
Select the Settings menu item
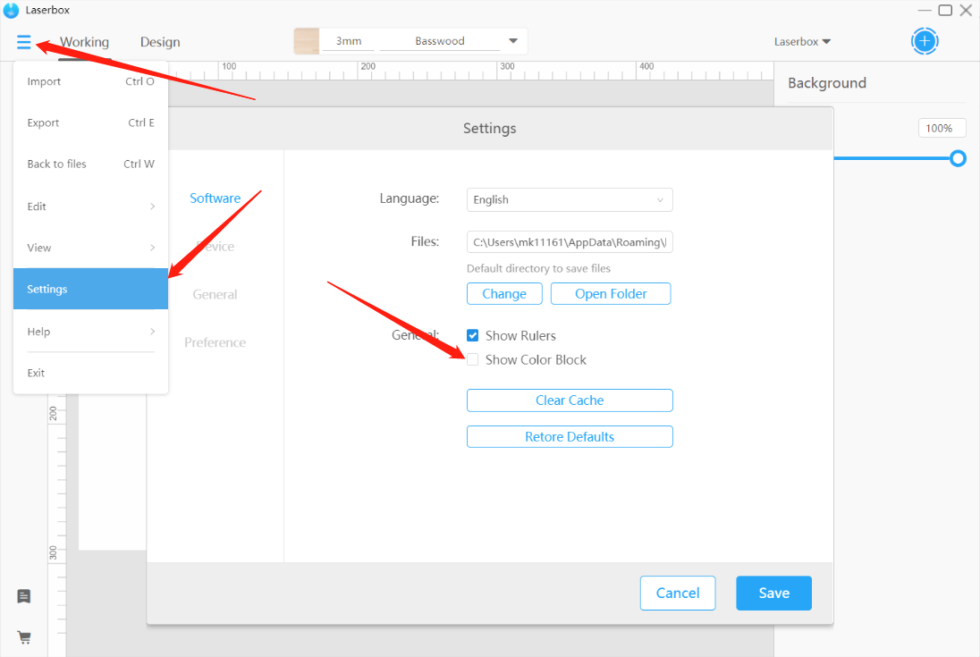pyautogui.click(x=91, y=289)
